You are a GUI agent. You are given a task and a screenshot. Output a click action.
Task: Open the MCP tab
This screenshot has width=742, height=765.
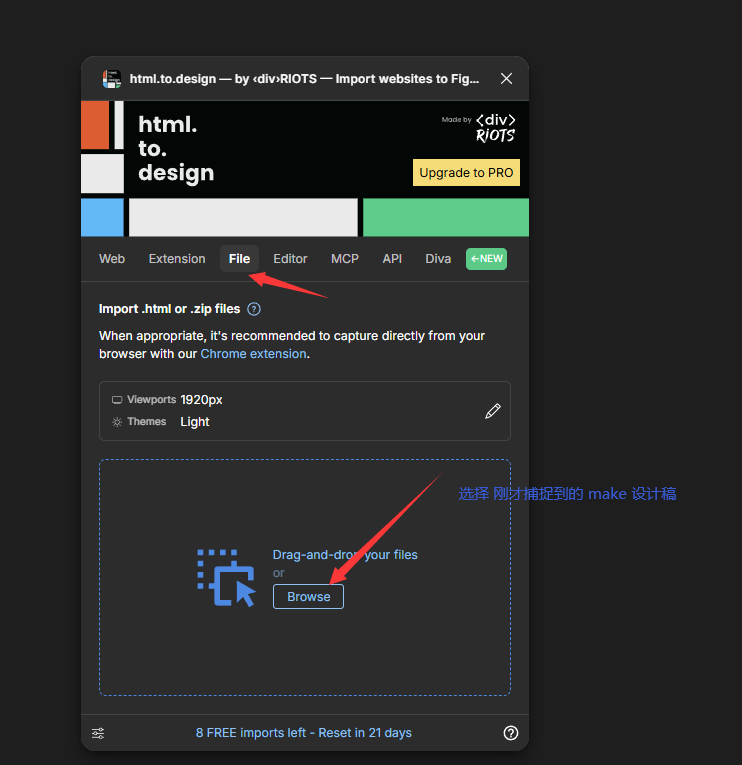345,259
